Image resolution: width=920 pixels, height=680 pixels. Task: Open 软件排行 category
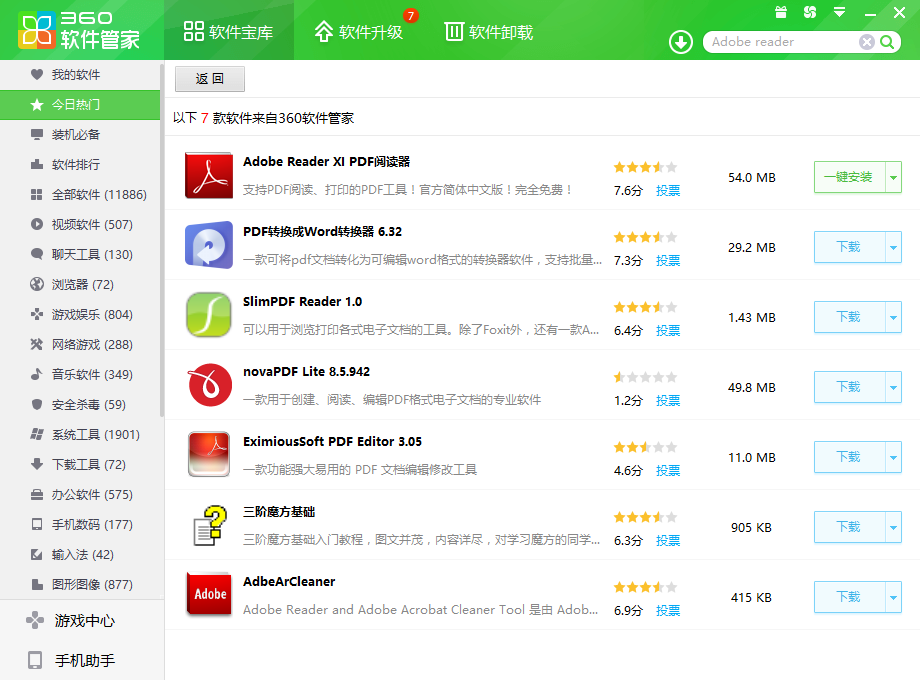click(80, 164)
